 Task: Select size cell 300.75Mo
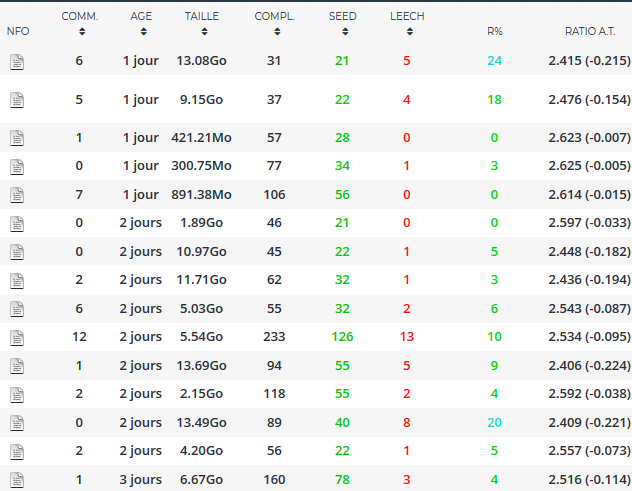point(202,166)
